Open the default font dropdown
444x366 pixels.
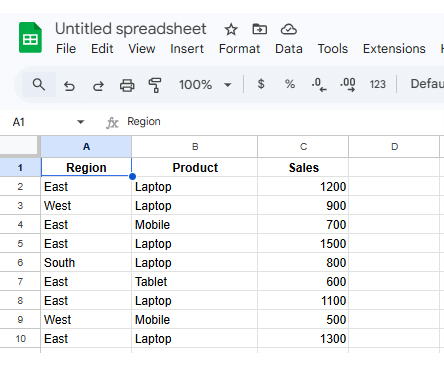click(x=427, y=84)
